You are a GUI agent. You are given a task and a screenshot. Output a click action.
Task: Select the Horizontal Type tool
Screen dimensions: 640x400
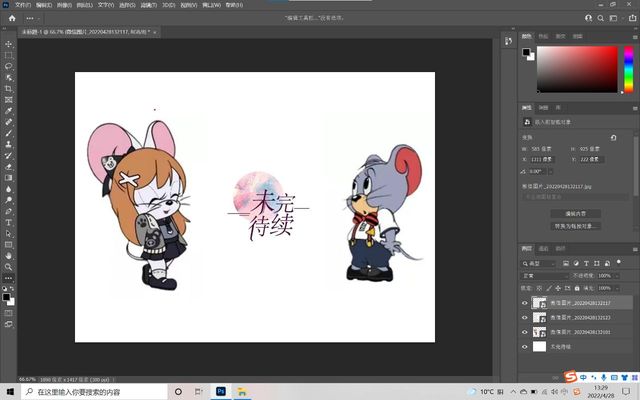click(9, 221)
